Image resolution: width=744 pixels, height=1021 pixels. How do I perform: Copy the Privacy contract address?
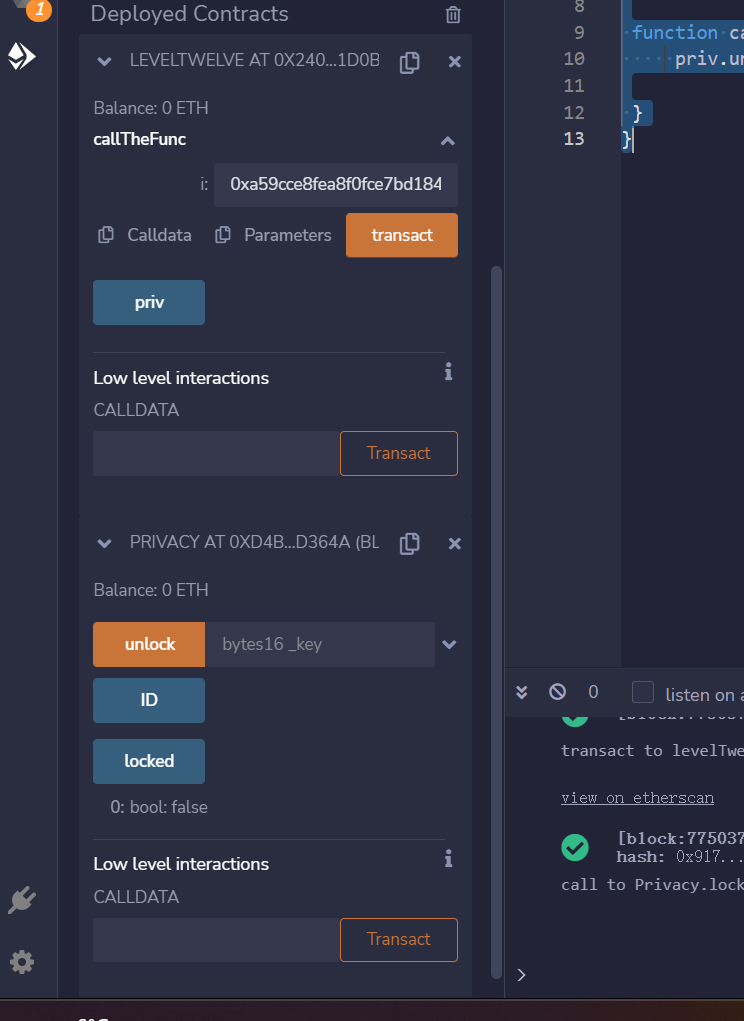[409, 543]
